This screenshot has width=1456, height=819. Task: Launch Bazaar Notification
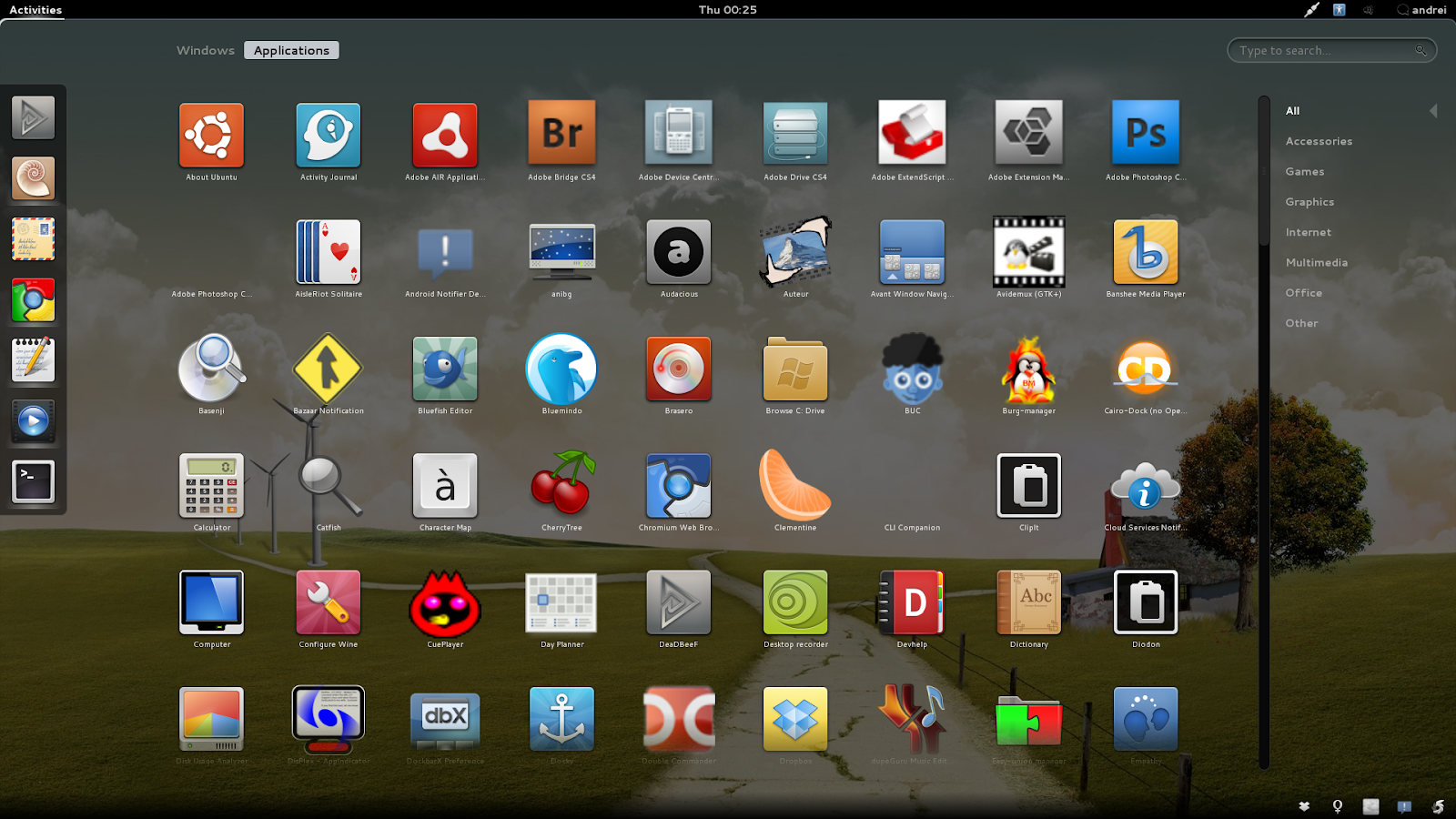[329, 369]
